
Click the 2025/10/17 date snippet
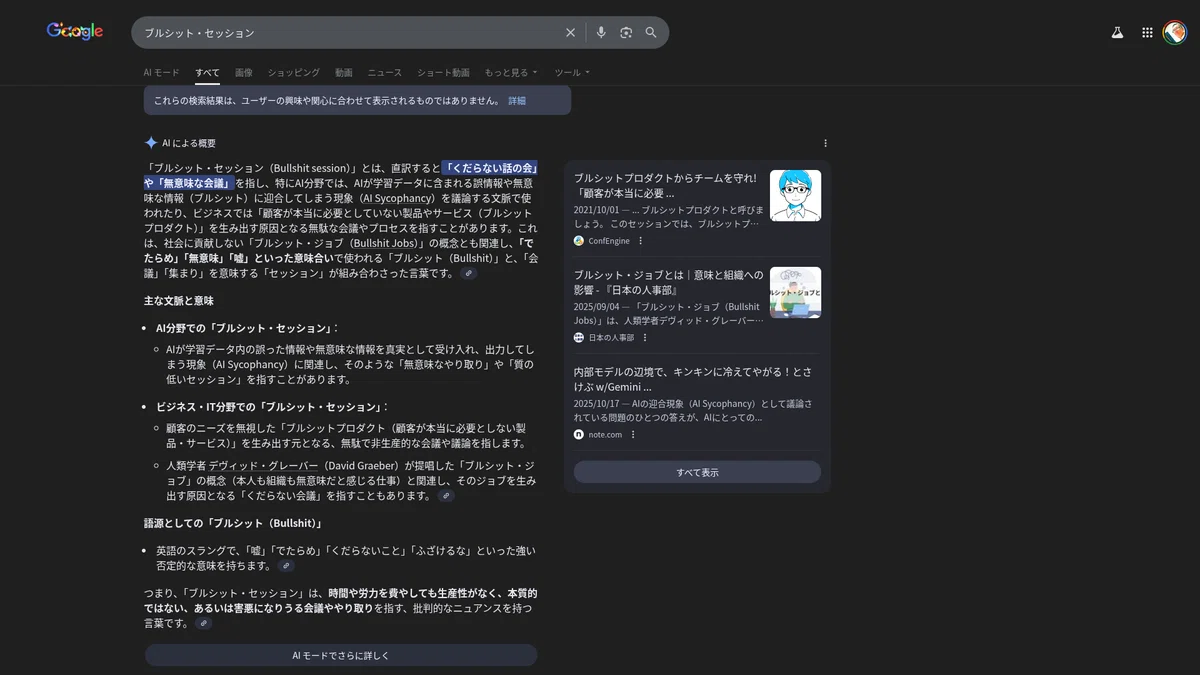598,404
